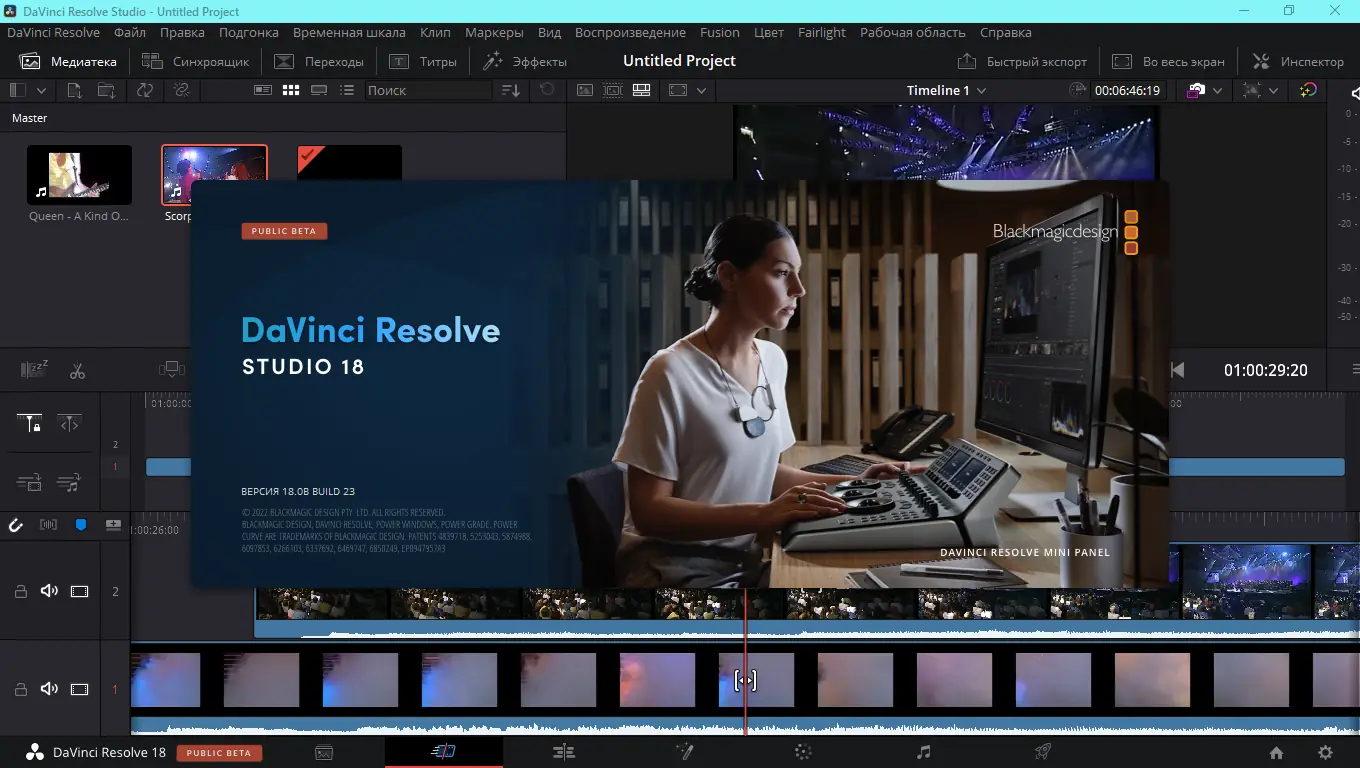
Task: Expand the viewer fit-size dropdown arrow
Action: 701,90
